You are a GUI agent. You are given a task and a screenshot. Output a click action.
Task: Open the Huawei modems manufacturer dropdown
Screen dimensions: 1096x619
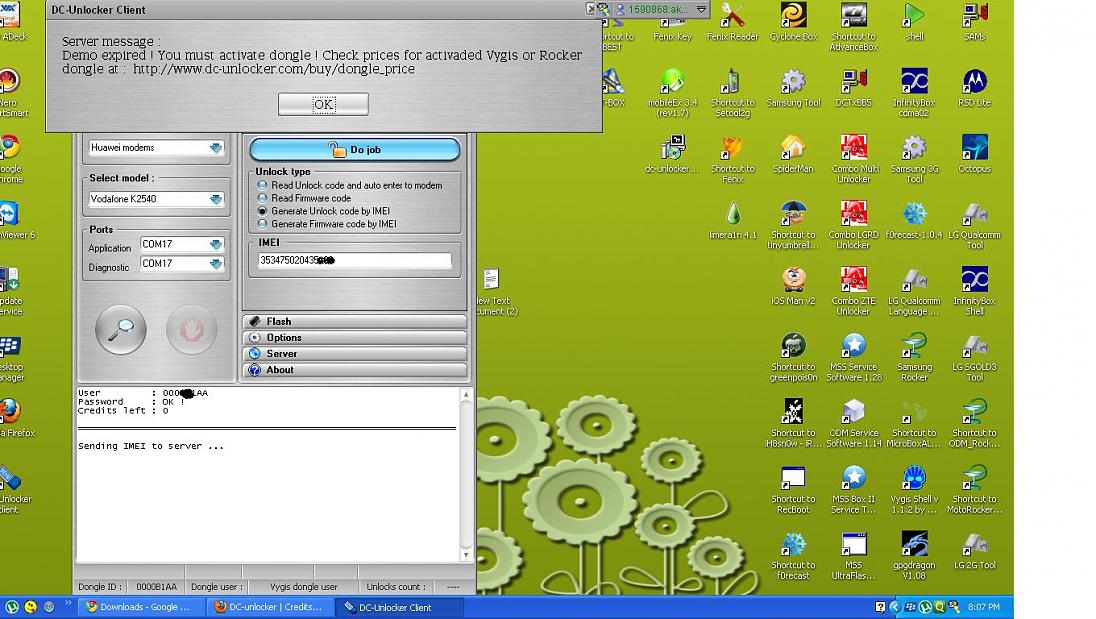click(x=216, y=148)
